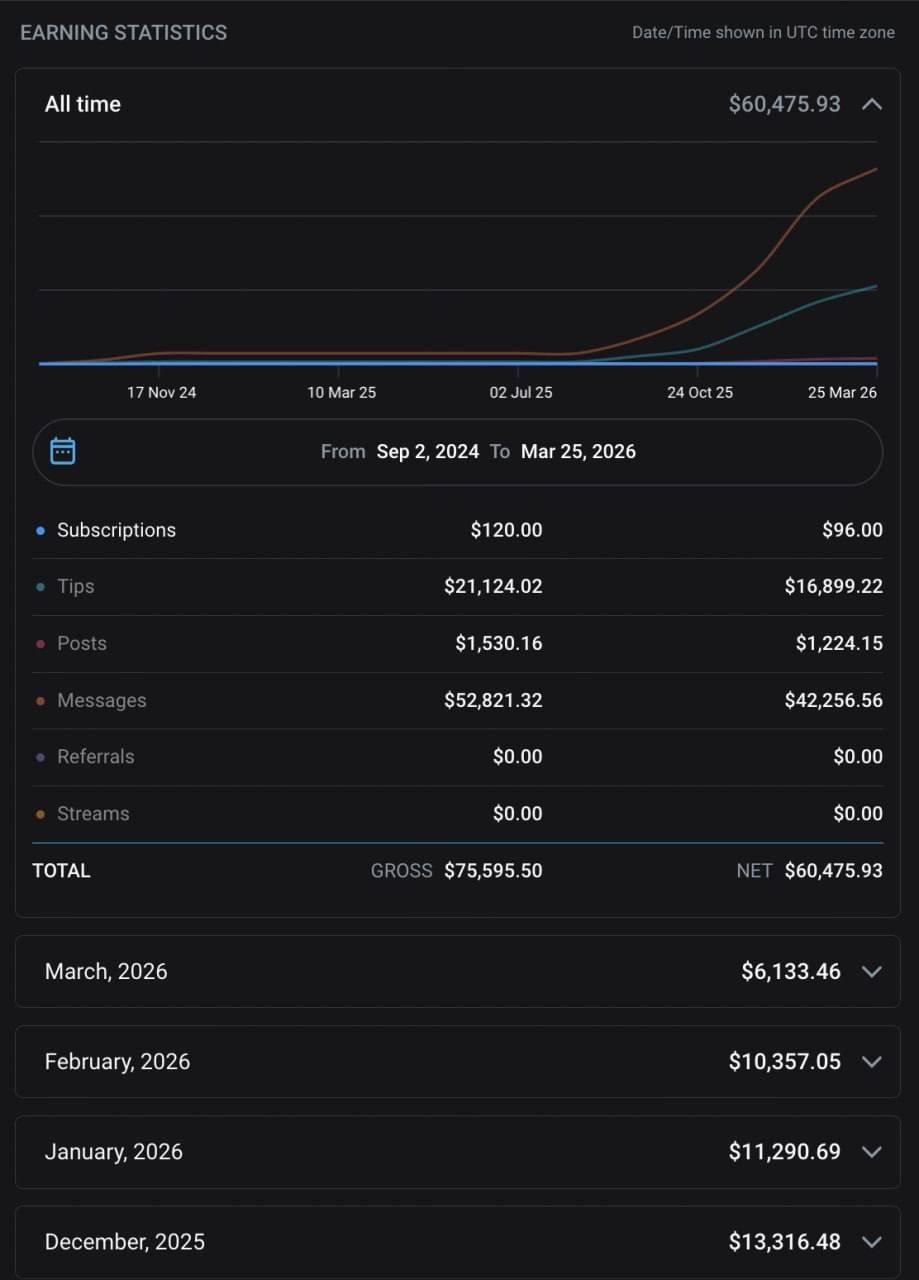This screenshot has width=919, height=1280.
Task: Click the Streams legend dot
Action: [x=40, y=814]
